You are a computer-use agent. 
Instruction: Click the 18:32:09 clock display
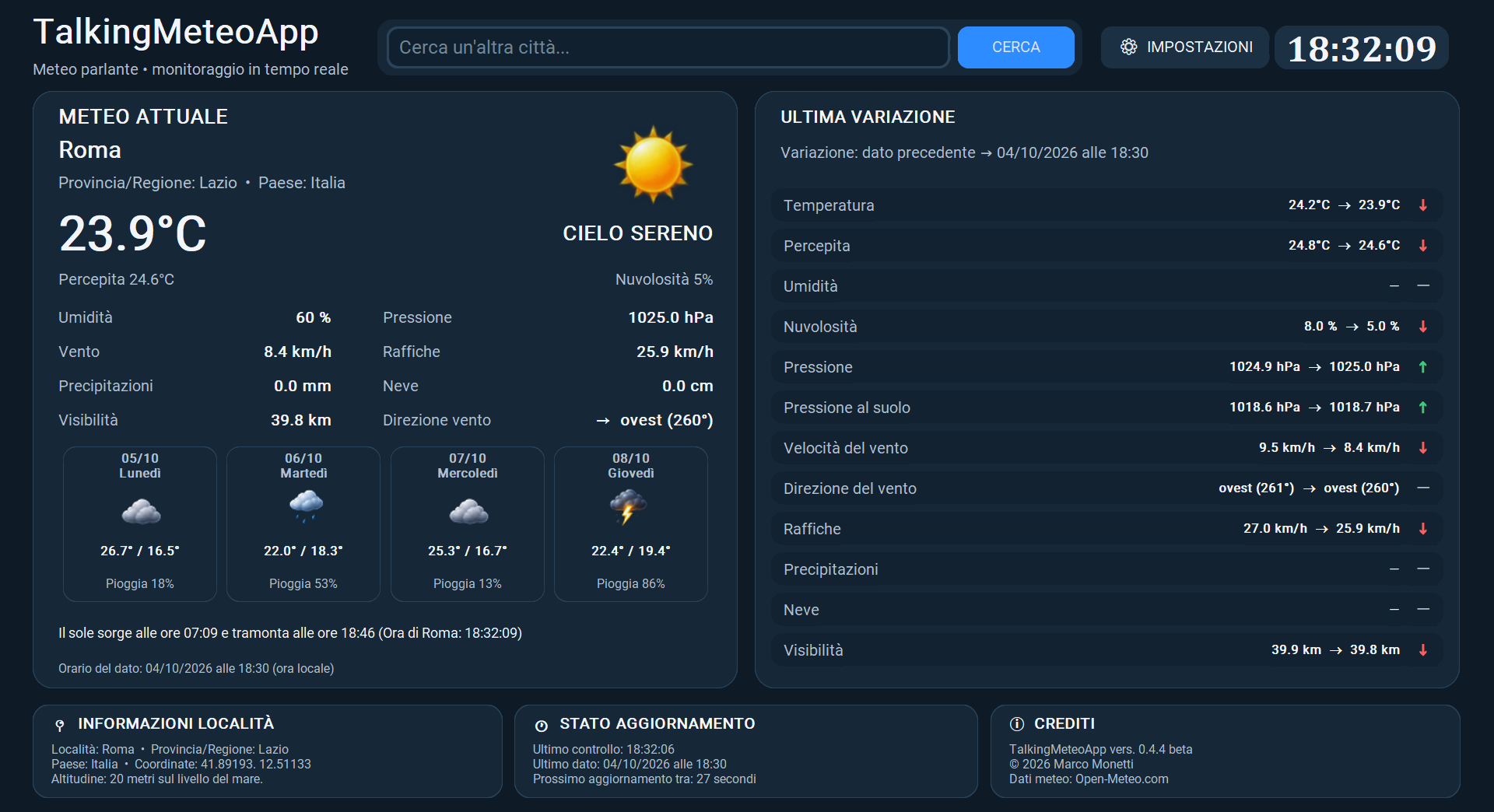1362,48
